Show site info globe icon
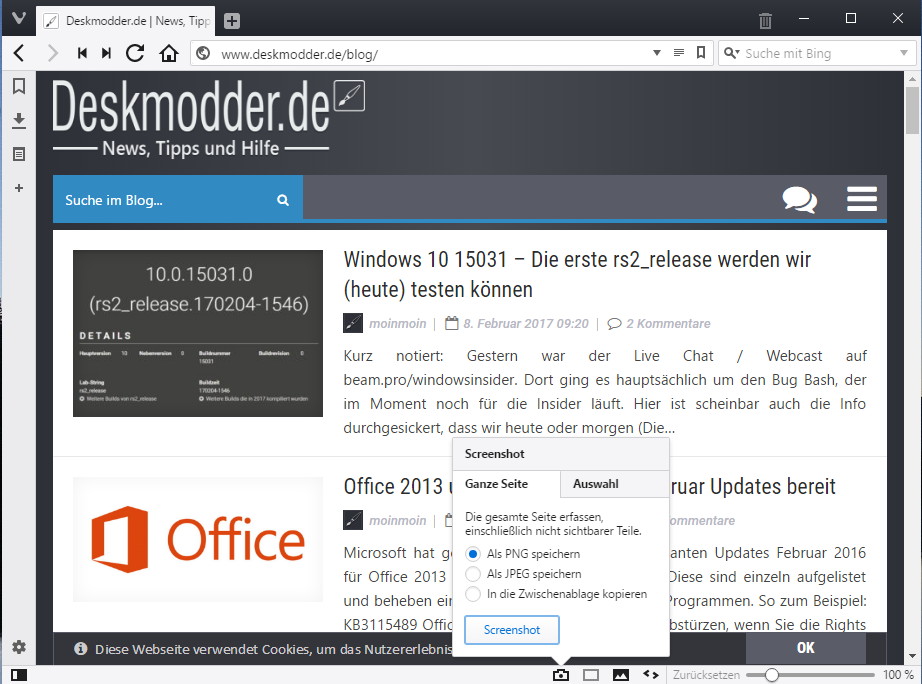Viewport: 922px width, 684px height. [x=203, y=54]
